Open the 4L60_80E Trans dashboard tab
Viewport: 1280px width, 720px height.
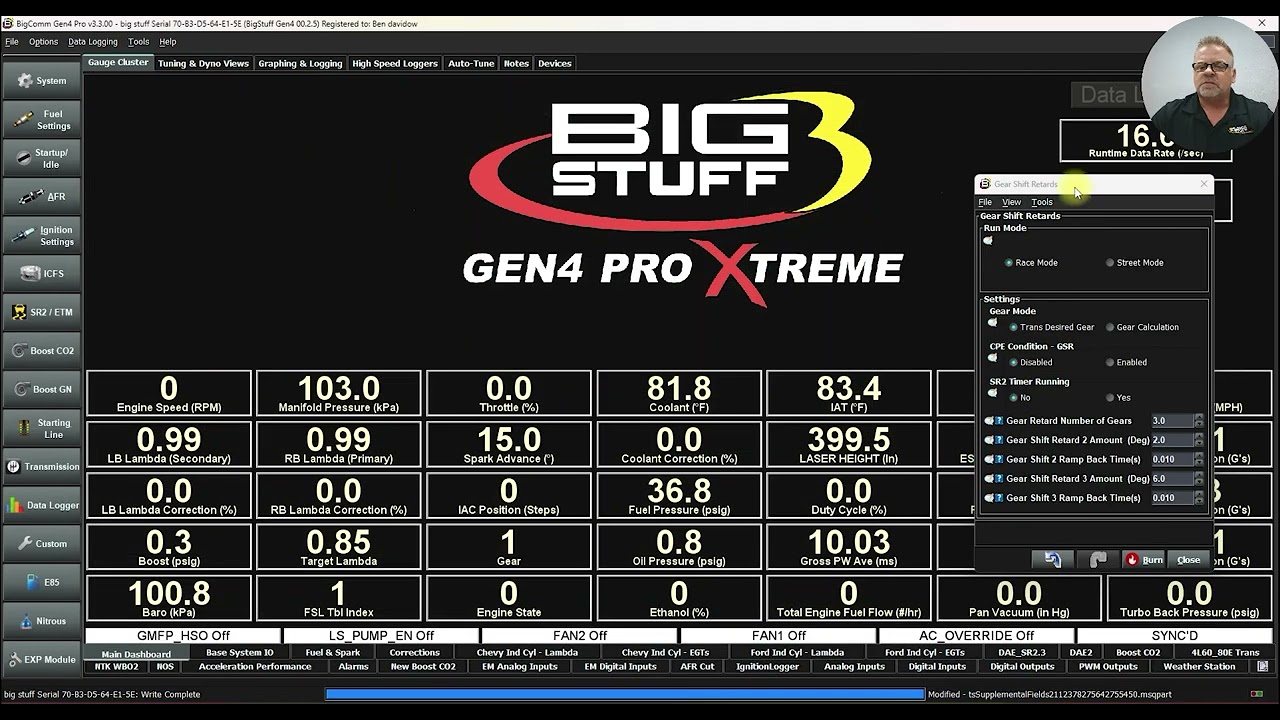coord(1225,653)
